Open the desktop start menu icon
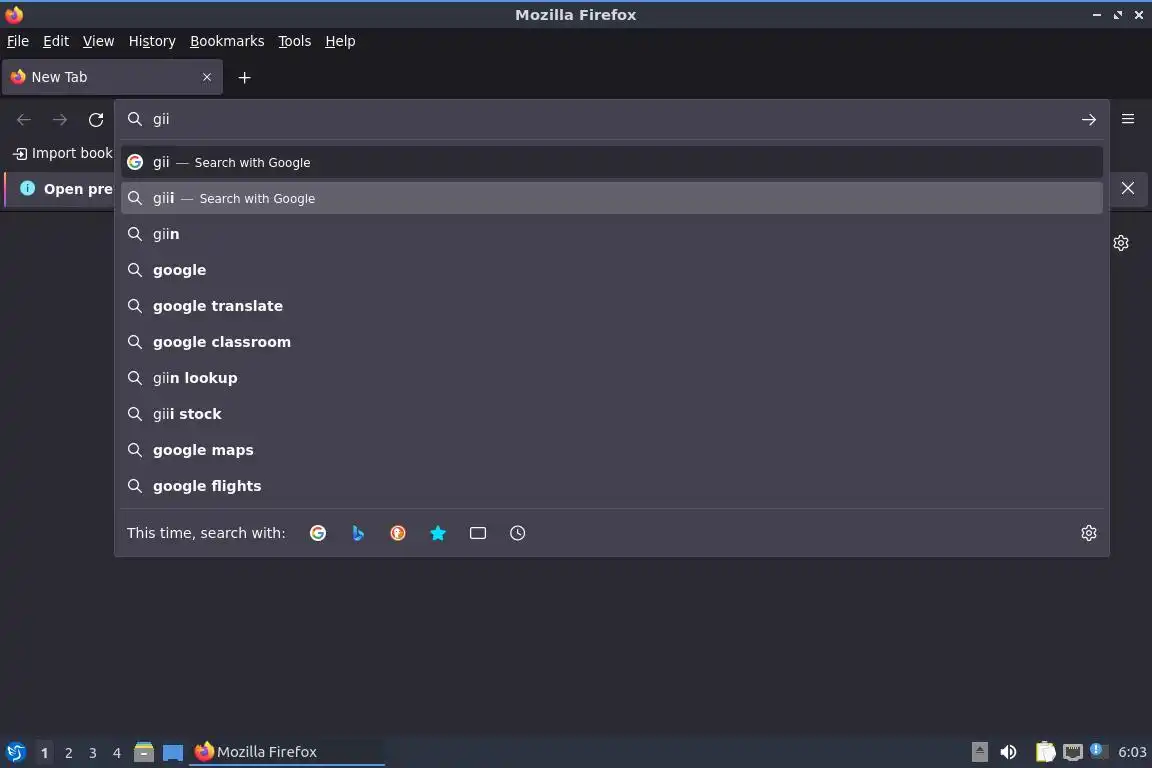The height and width of the screenshot is (768, 1152). point(15,752)
